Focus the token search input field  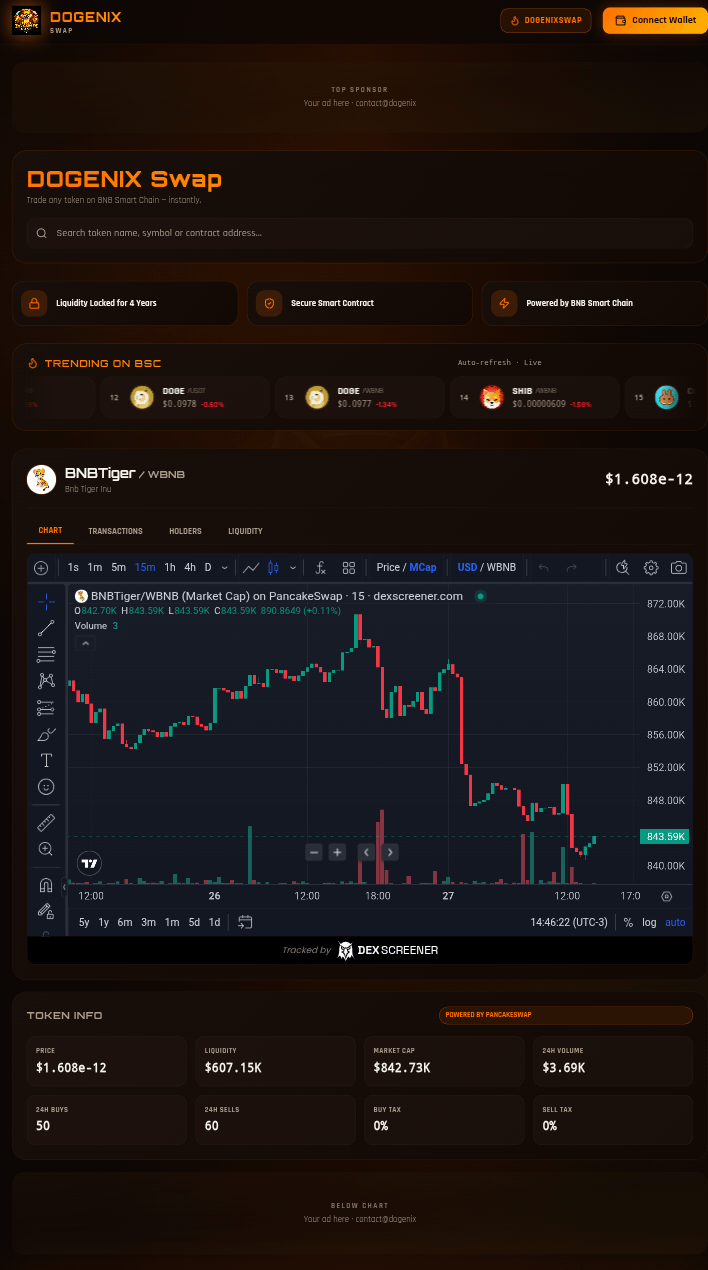pos(360,233)
